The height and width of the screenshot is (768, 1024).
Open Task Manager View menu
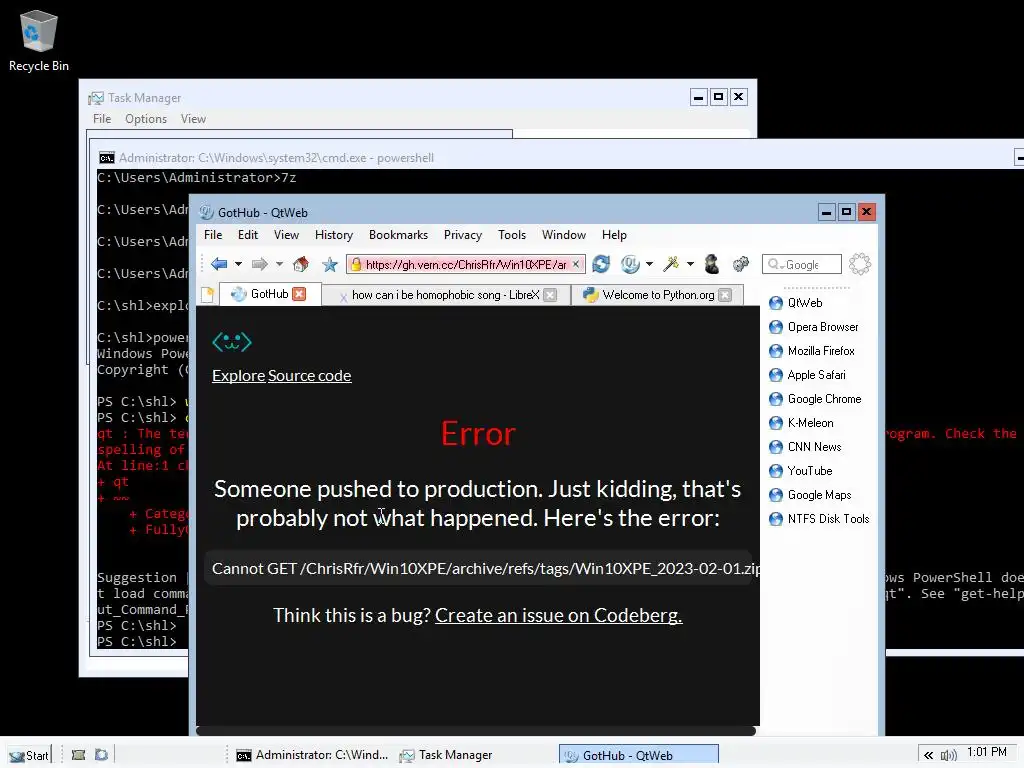coord(193,119)
